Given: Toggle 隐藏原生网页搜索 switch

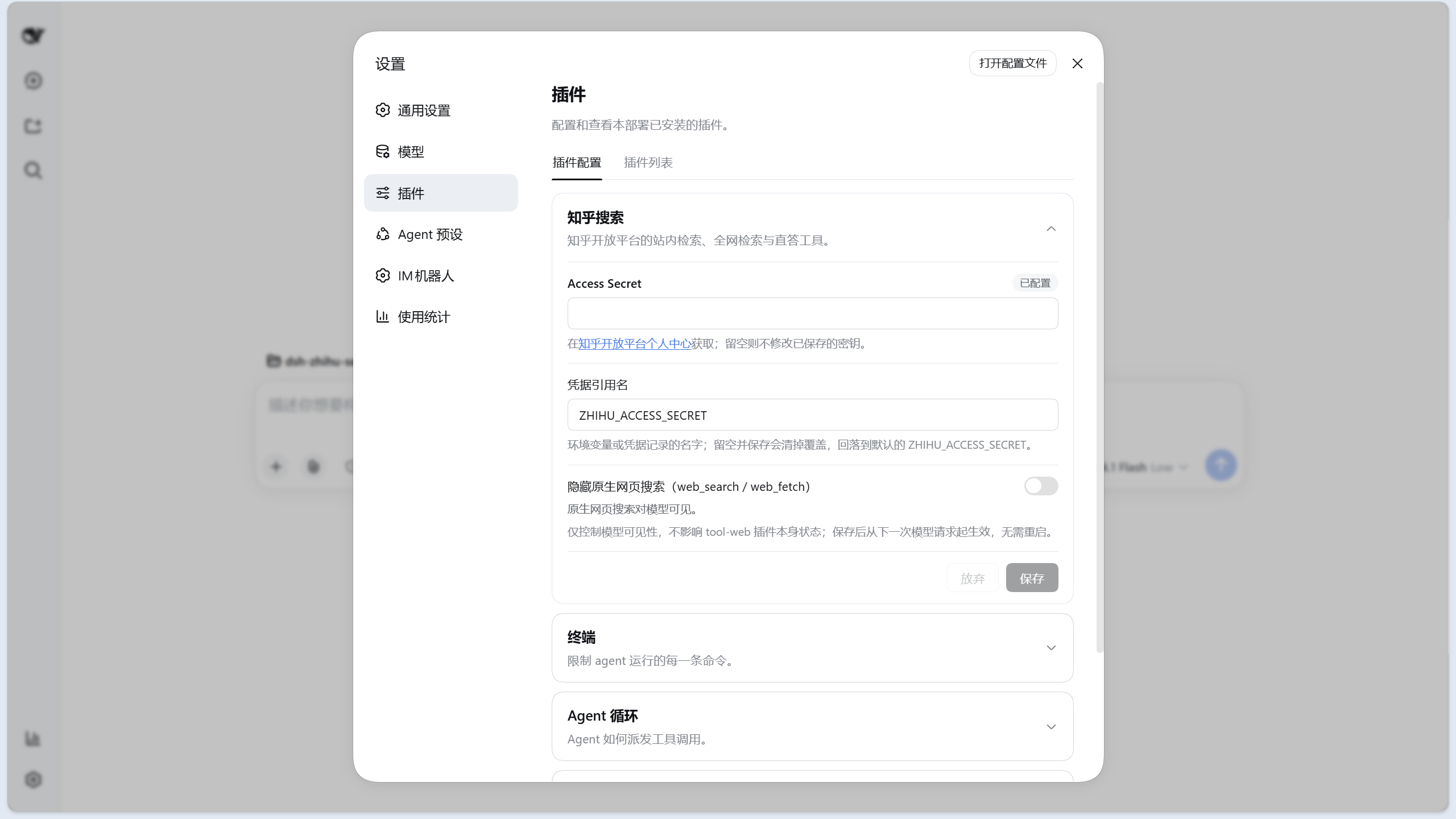Looking at the screenshot, I should 1041,486.
